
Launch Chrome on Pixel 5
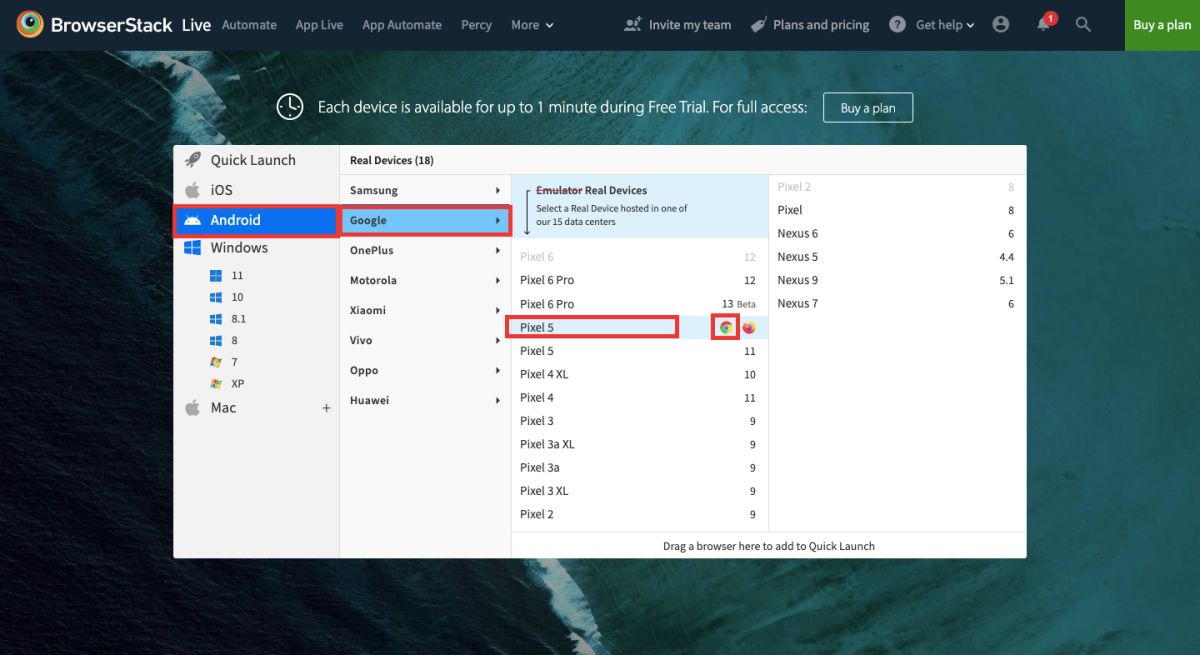pyautogui.click(x=726, y=327)
